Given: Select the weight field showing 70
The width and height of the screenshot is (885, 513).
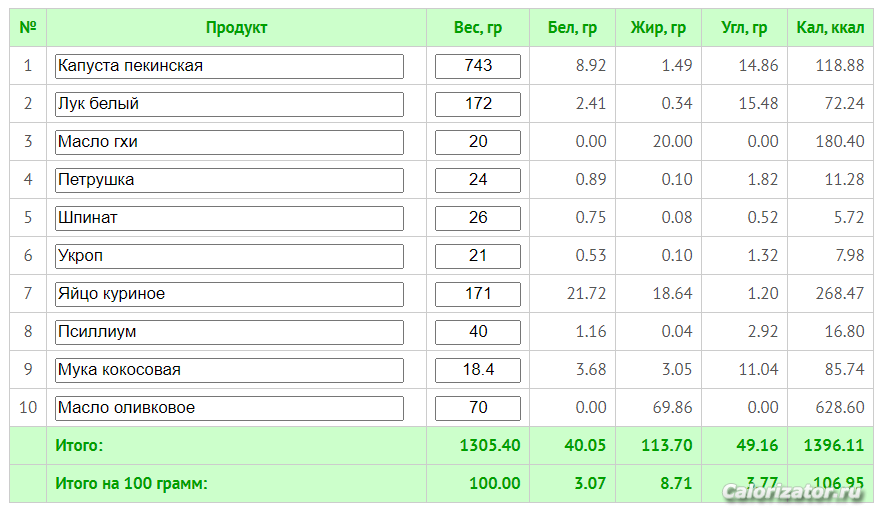Looking at the screenshot, I should 477,408.
